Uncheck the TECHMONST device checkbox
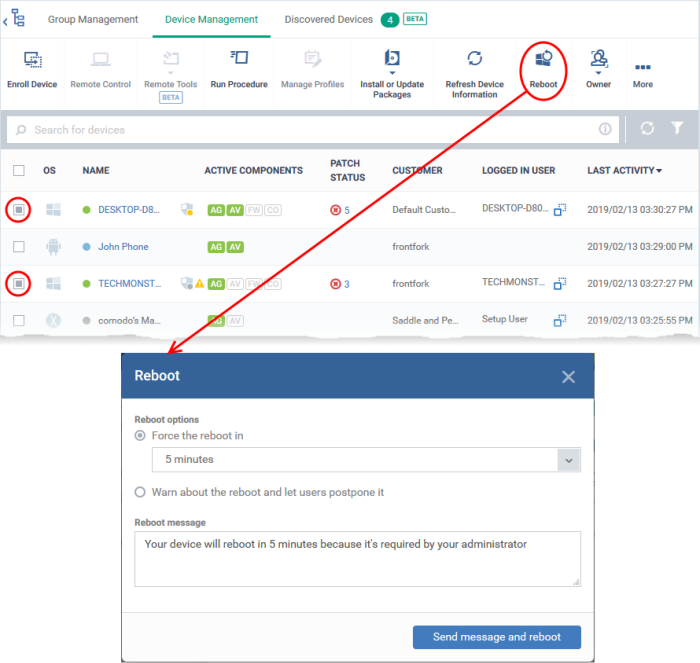Image resolution: width=700 pixels, height=663 pixels. coord(19,284)
